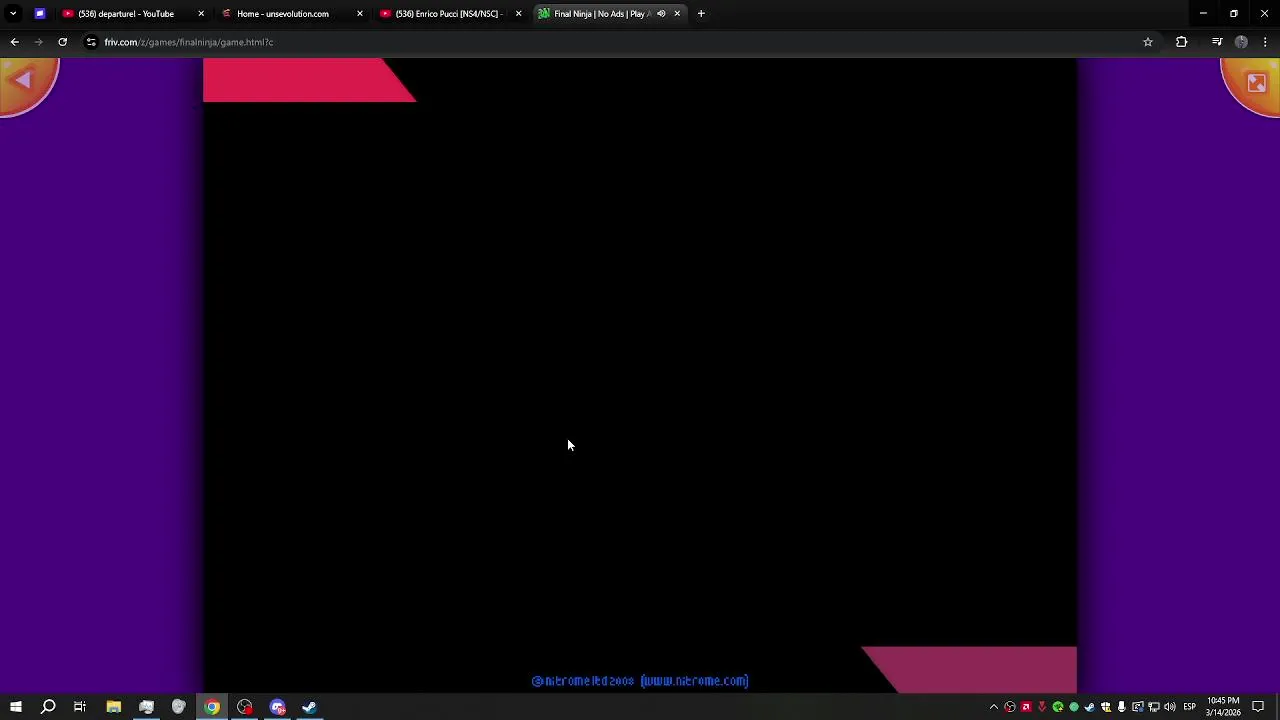Image resolution: width=1280 pixels, height=720 pixels.
Task: Open a new browser tab
Action: pyautogui.click(x=701, y=14)
